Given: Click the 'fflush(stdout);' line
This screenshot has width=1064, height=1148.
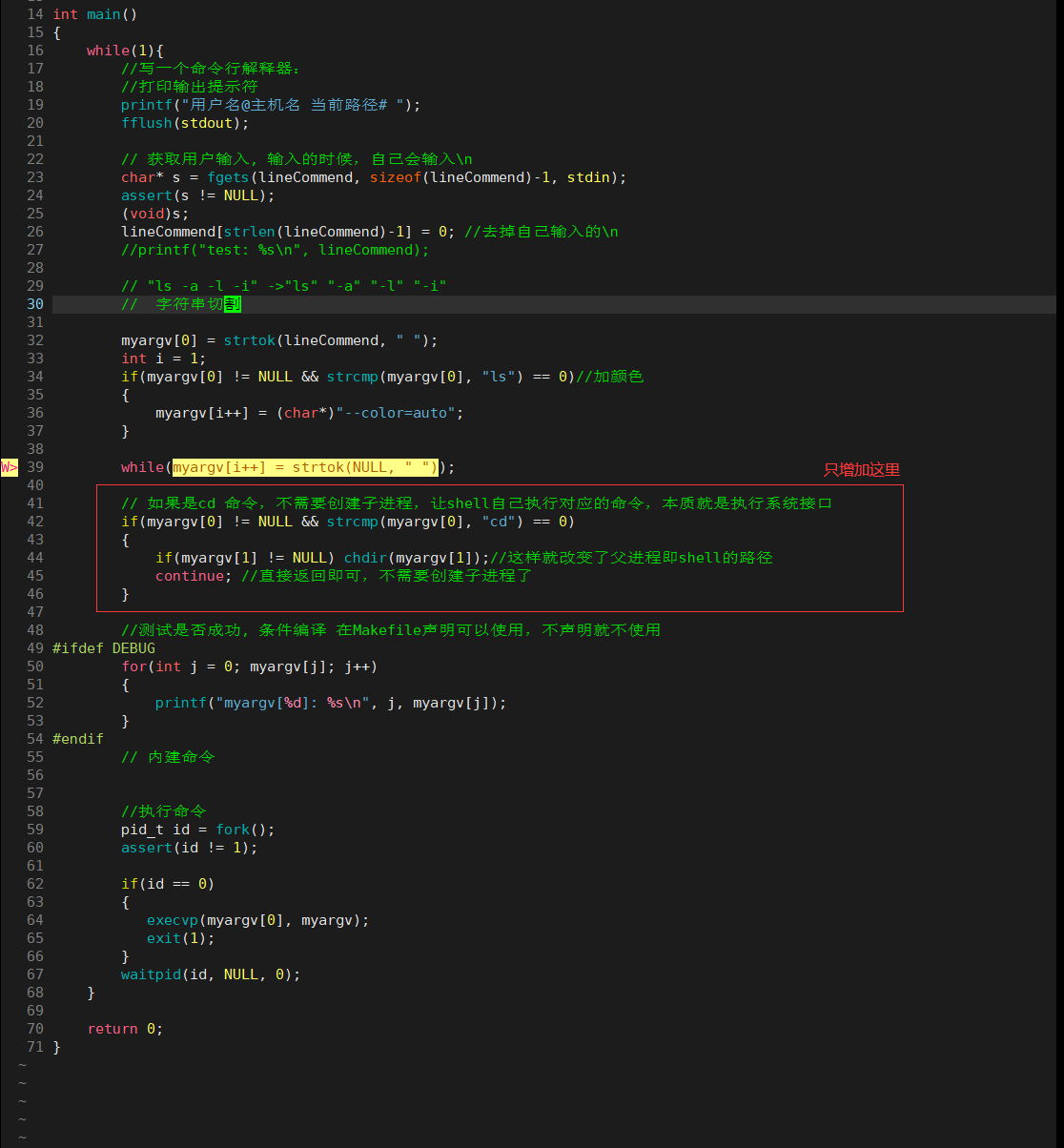Looking at the screenshot, I should pyautogui.click(x=185, y=123).
